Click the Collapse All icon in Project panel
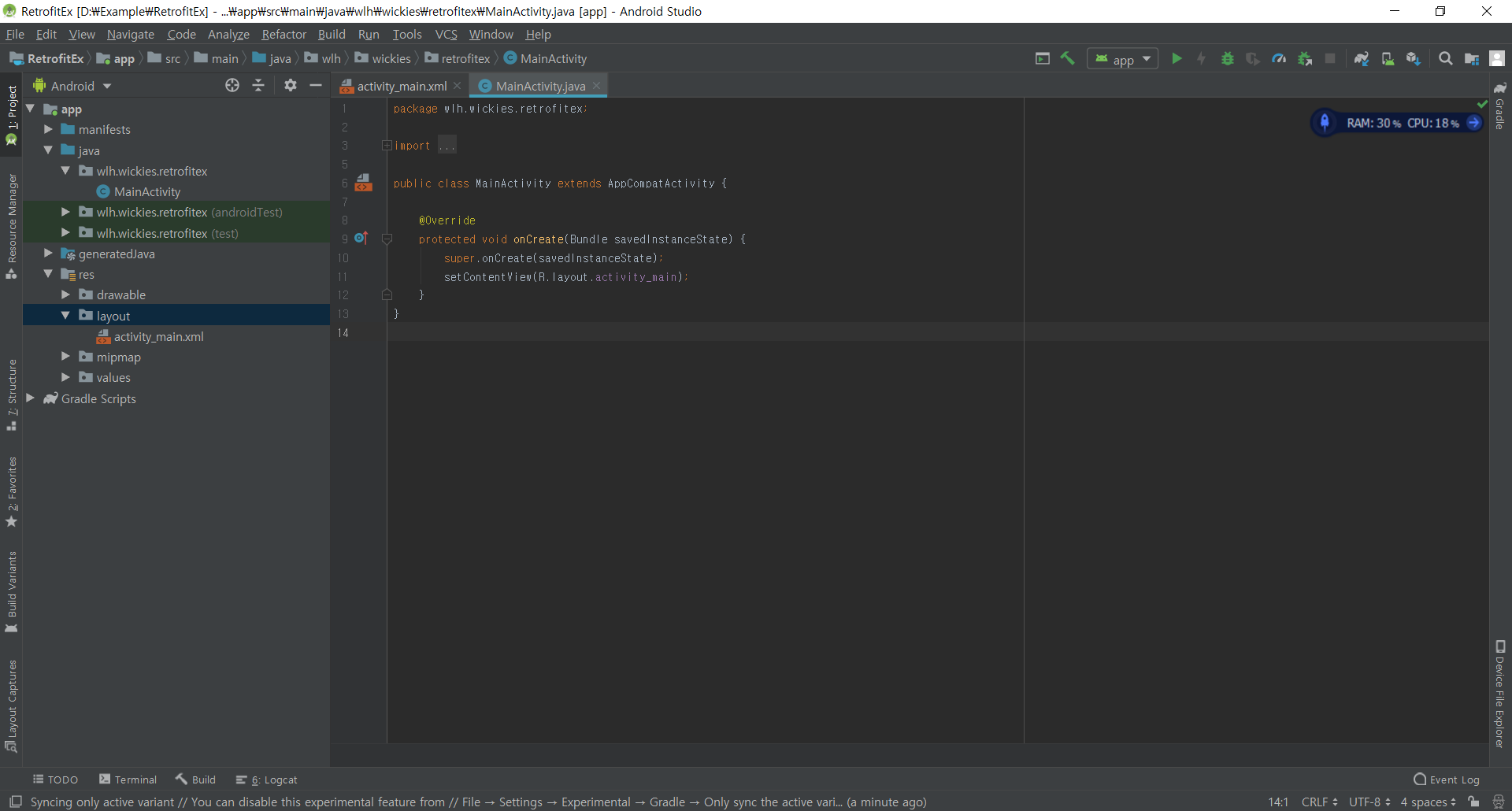The width and height of the screenshot is (1512, 811). tap(258, 85)
